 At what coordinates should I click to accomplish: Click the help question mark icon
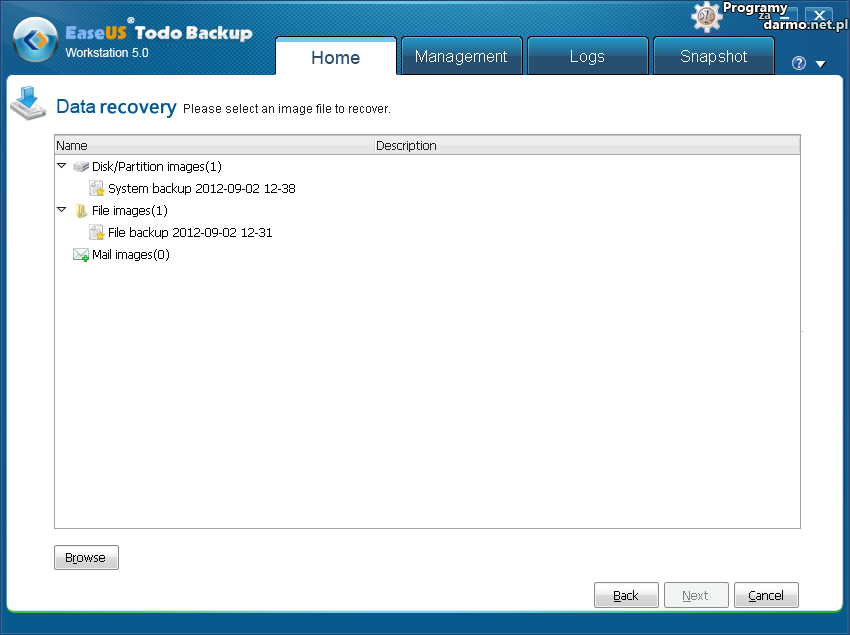coord(798,64)
